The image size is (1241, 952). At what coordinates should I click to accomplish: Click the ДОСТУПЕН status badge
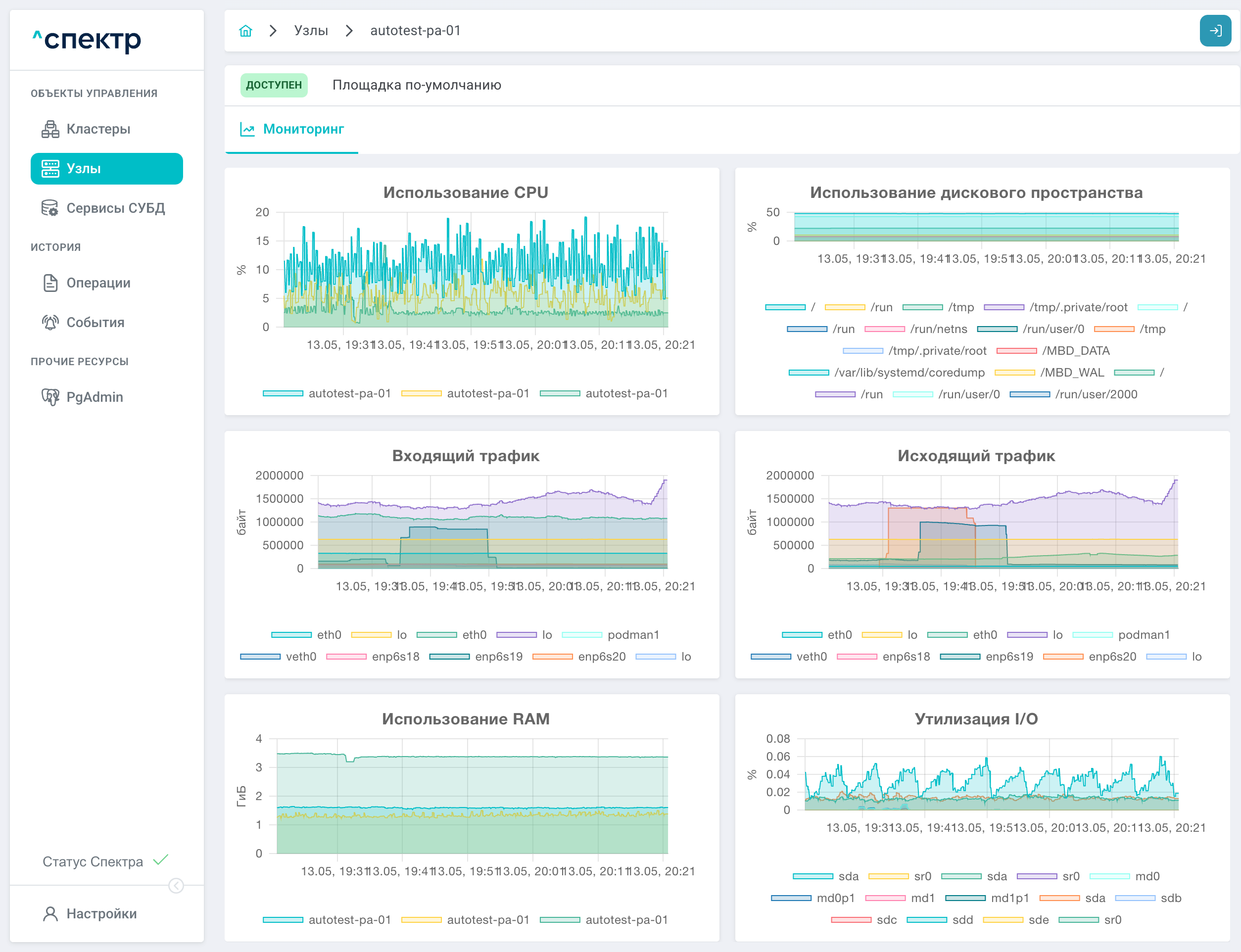[x=274, y=85]
